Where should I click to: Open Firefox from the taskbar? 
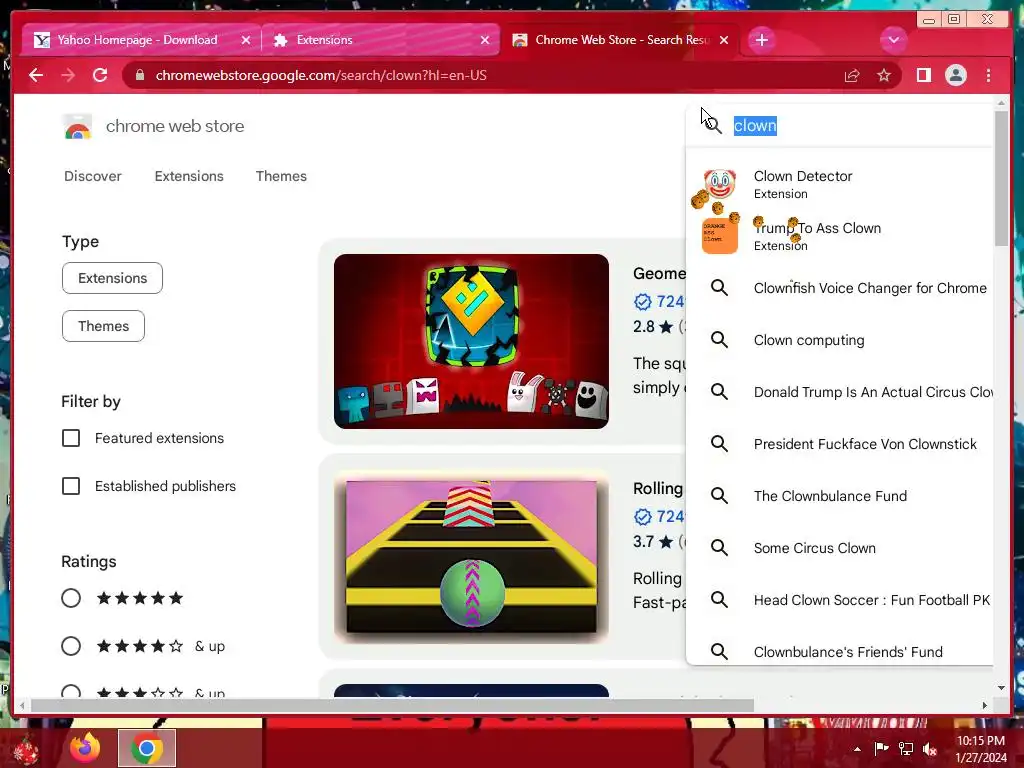tap(86, 748)
